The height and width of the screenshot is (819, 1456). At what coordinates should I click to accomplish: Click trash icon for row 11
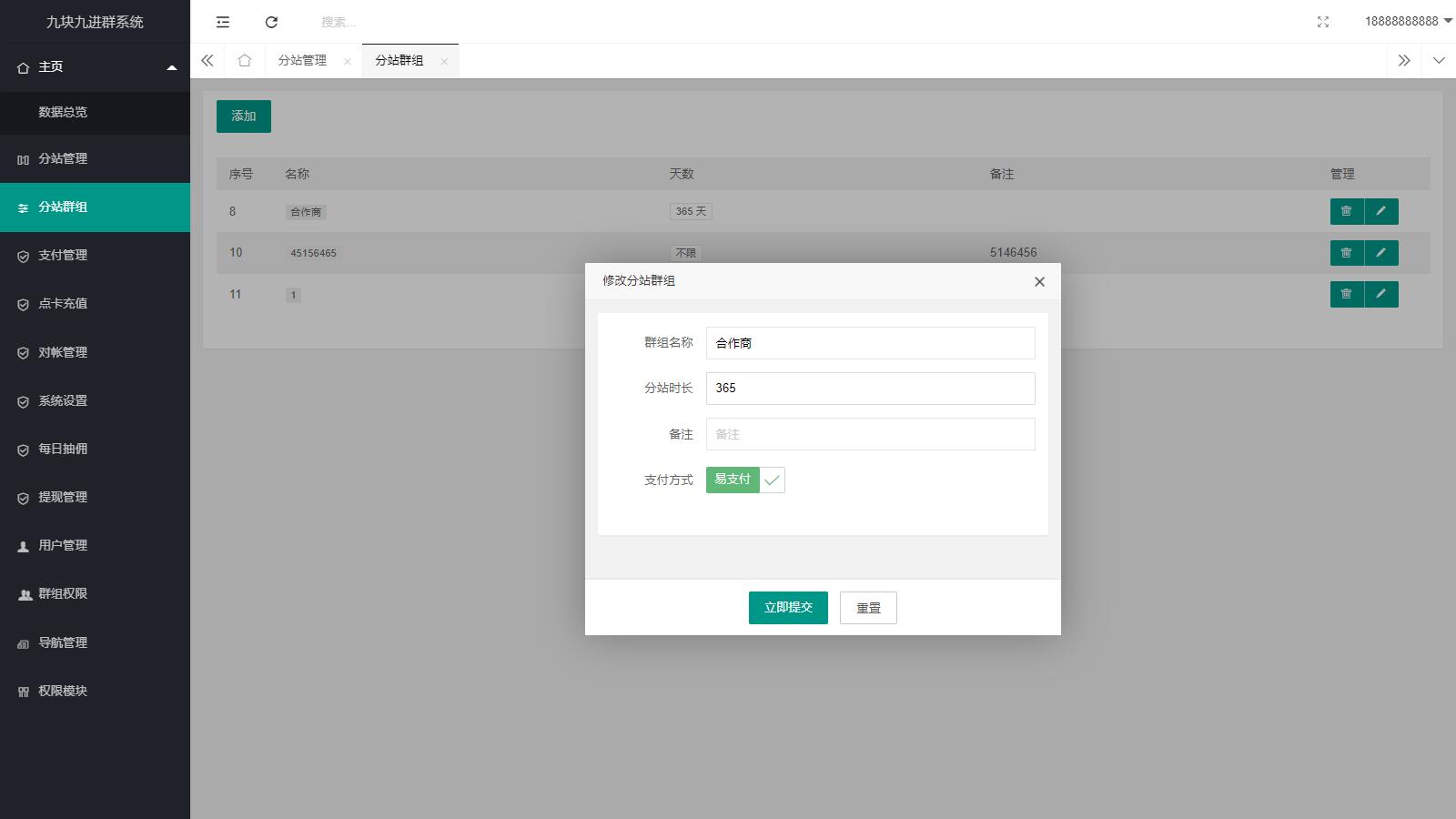click(x=1346, y=294)
